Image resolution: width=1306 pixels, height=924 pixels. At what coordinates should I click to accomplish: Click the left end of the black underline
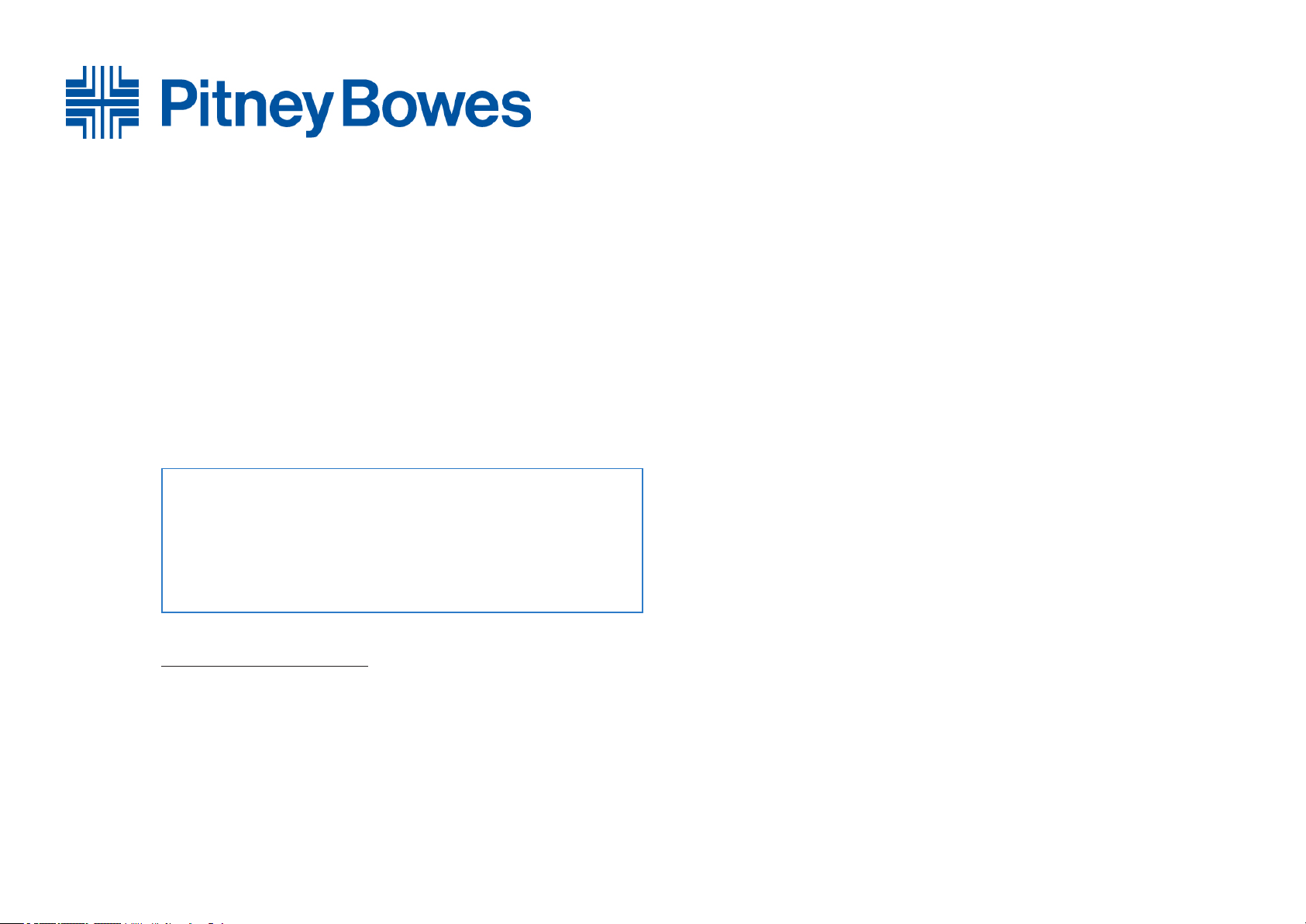coord(163,665)
